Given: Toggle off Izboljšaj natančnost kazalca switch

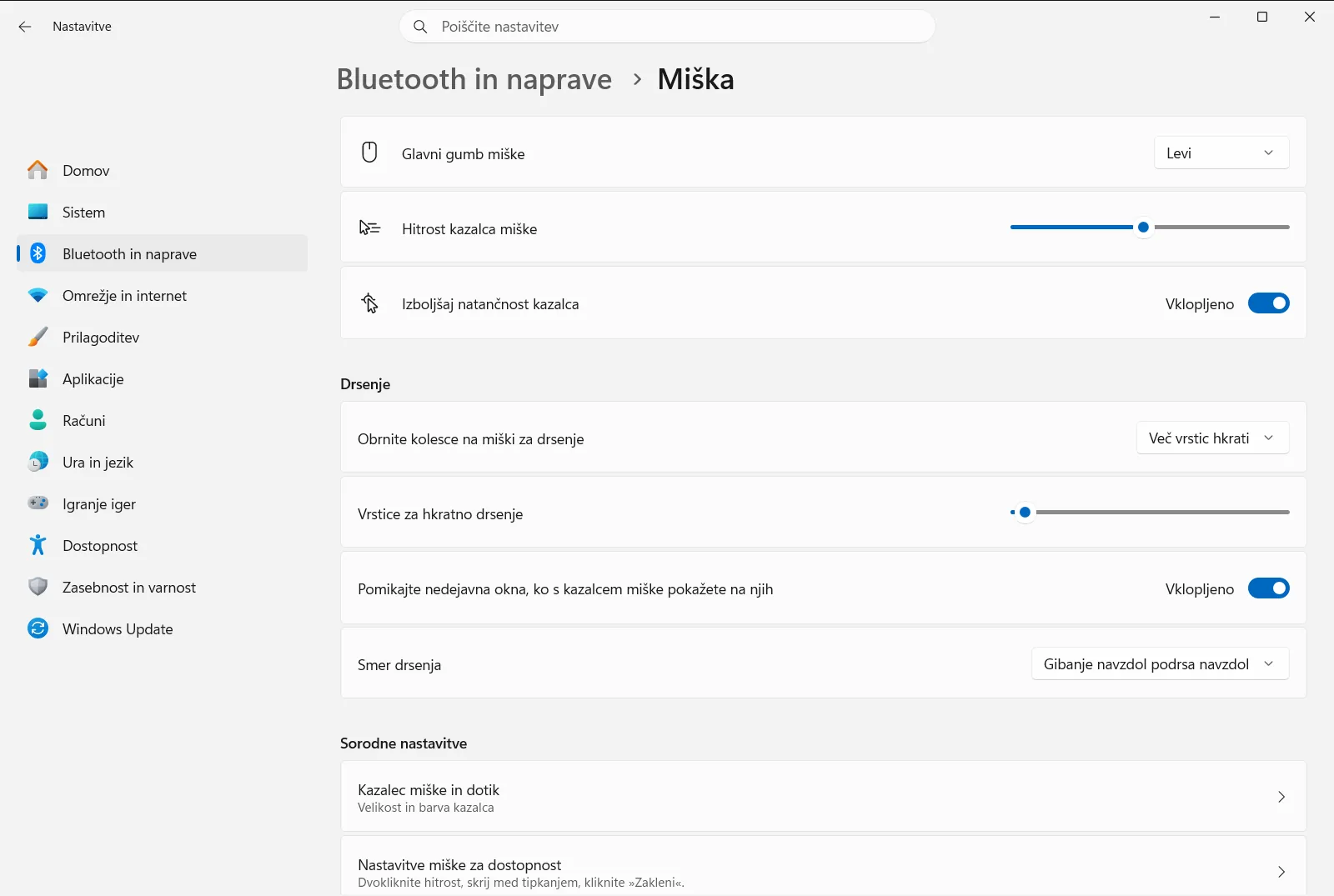Looking at the screenshot, I should pos(1268,303).
